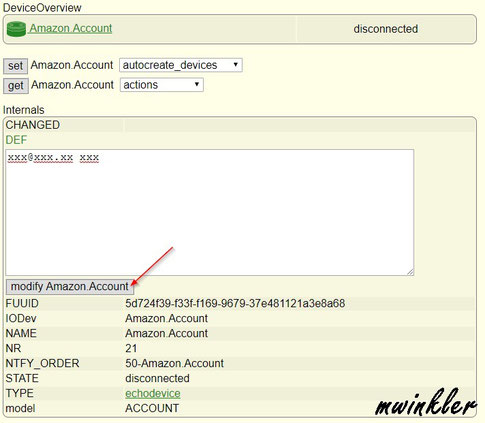Click the NR value 21

131,348
